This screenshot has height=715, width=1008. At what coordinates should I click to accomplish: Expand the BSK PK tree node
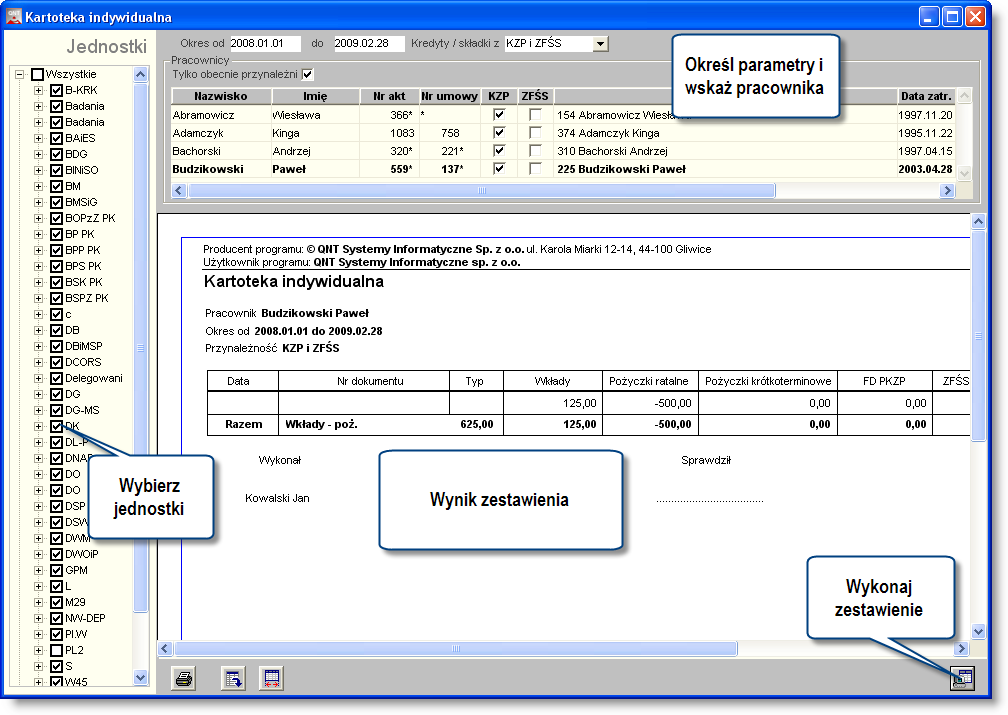pos(39,282)
